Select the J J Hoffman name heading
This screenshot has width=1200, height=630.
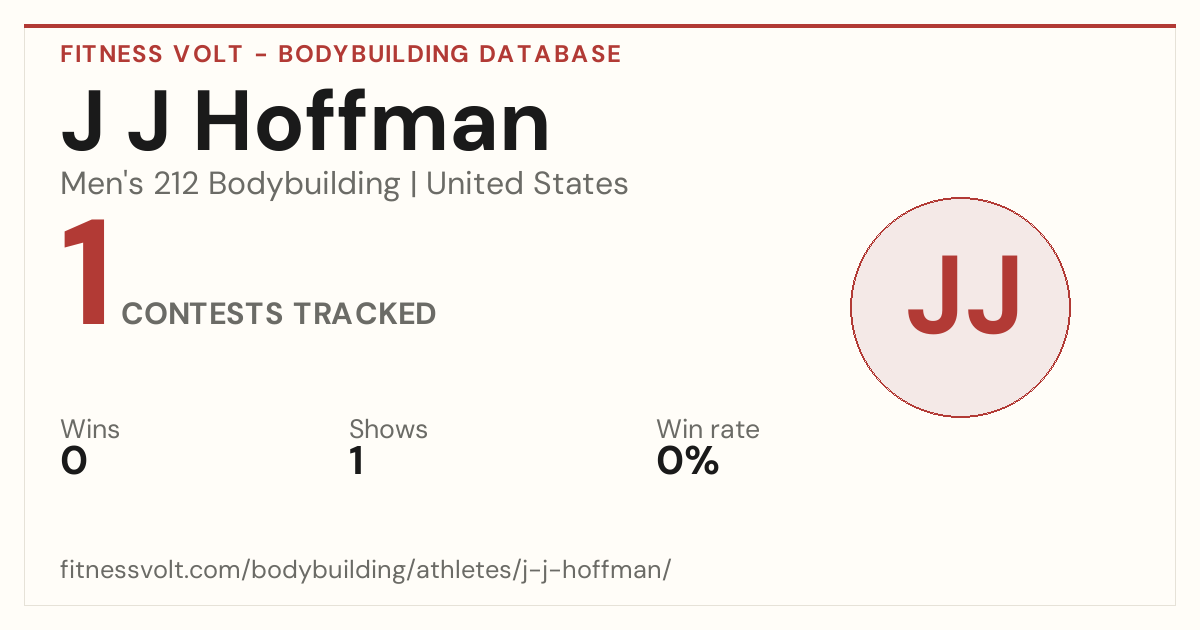(306, 122)
